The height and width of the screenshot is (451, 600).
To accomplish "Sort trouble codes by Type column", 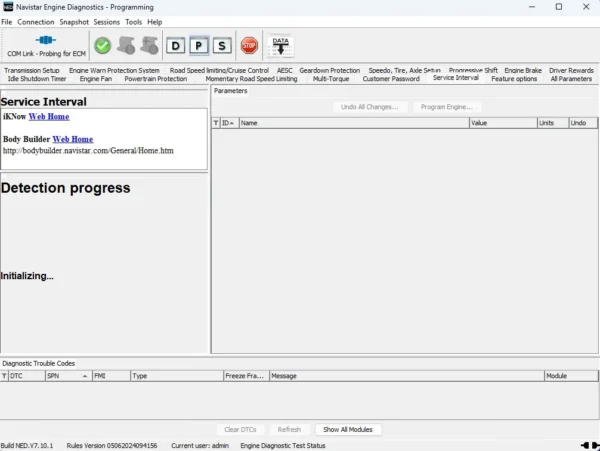I will [177, 376].
